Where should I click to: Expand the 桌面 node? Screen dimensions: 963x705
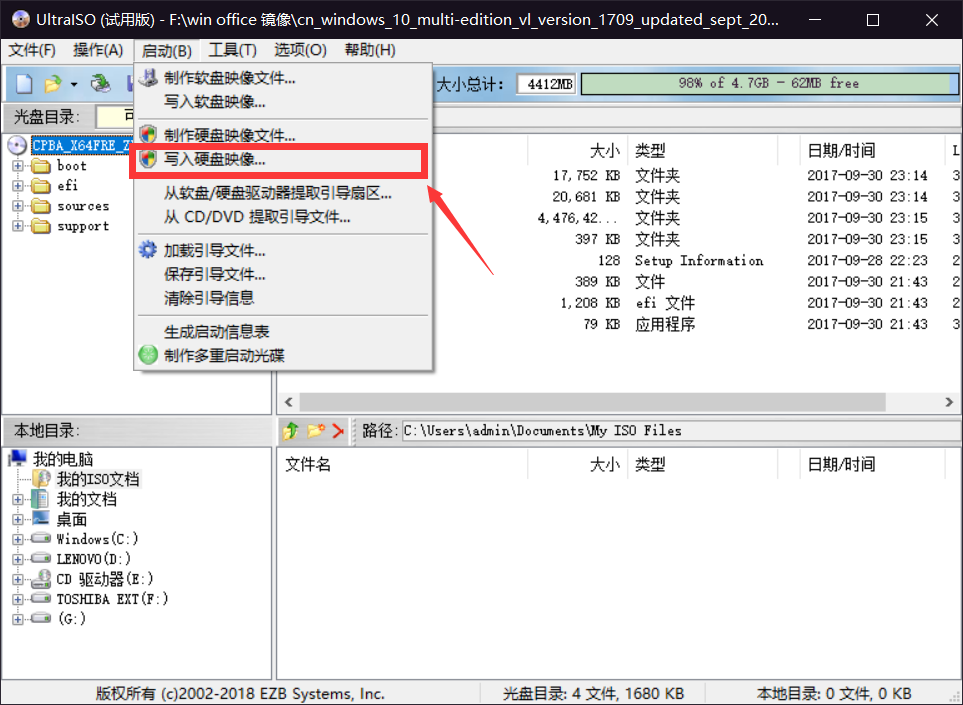18,520
